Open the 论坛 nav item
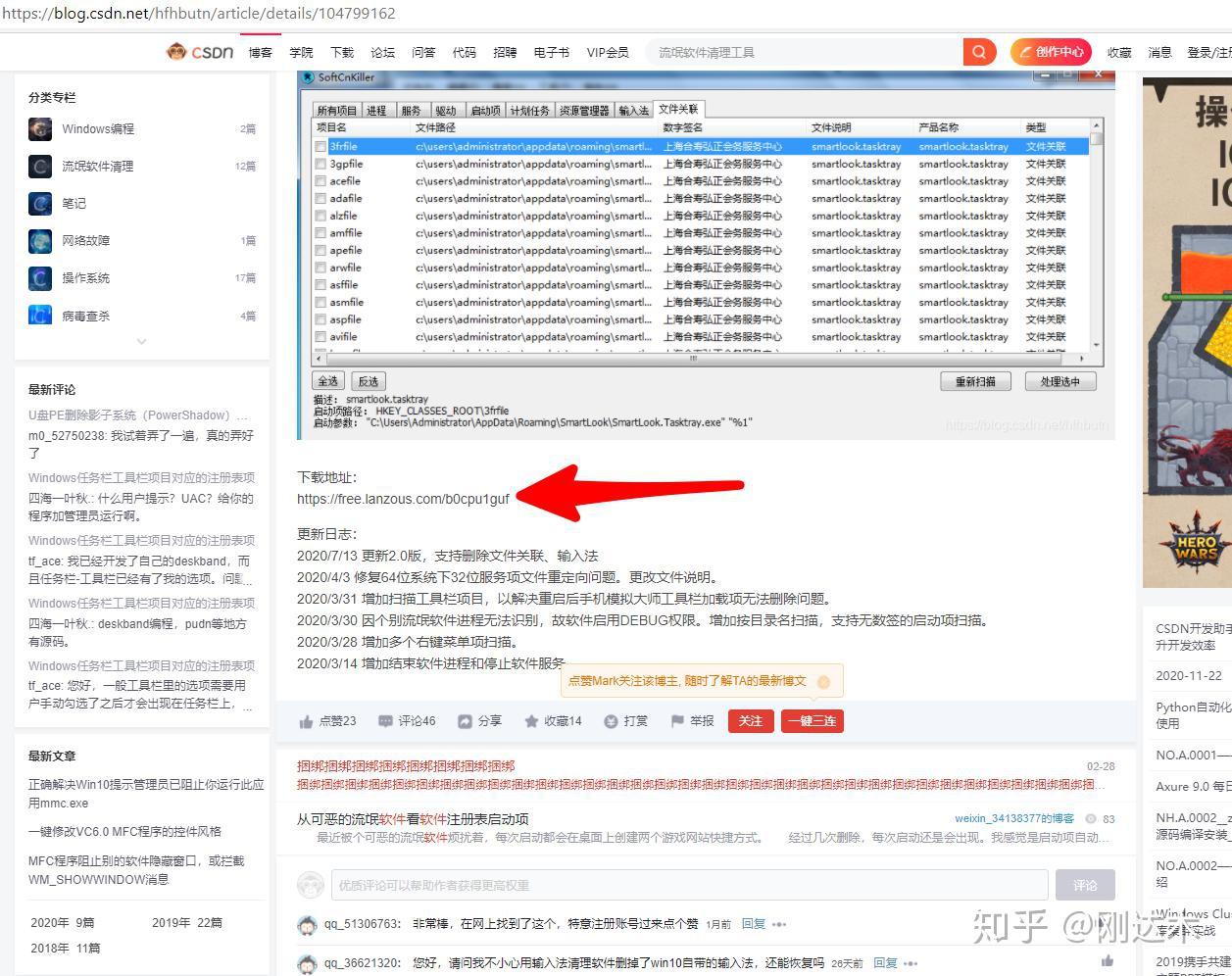 pos(383,52)
